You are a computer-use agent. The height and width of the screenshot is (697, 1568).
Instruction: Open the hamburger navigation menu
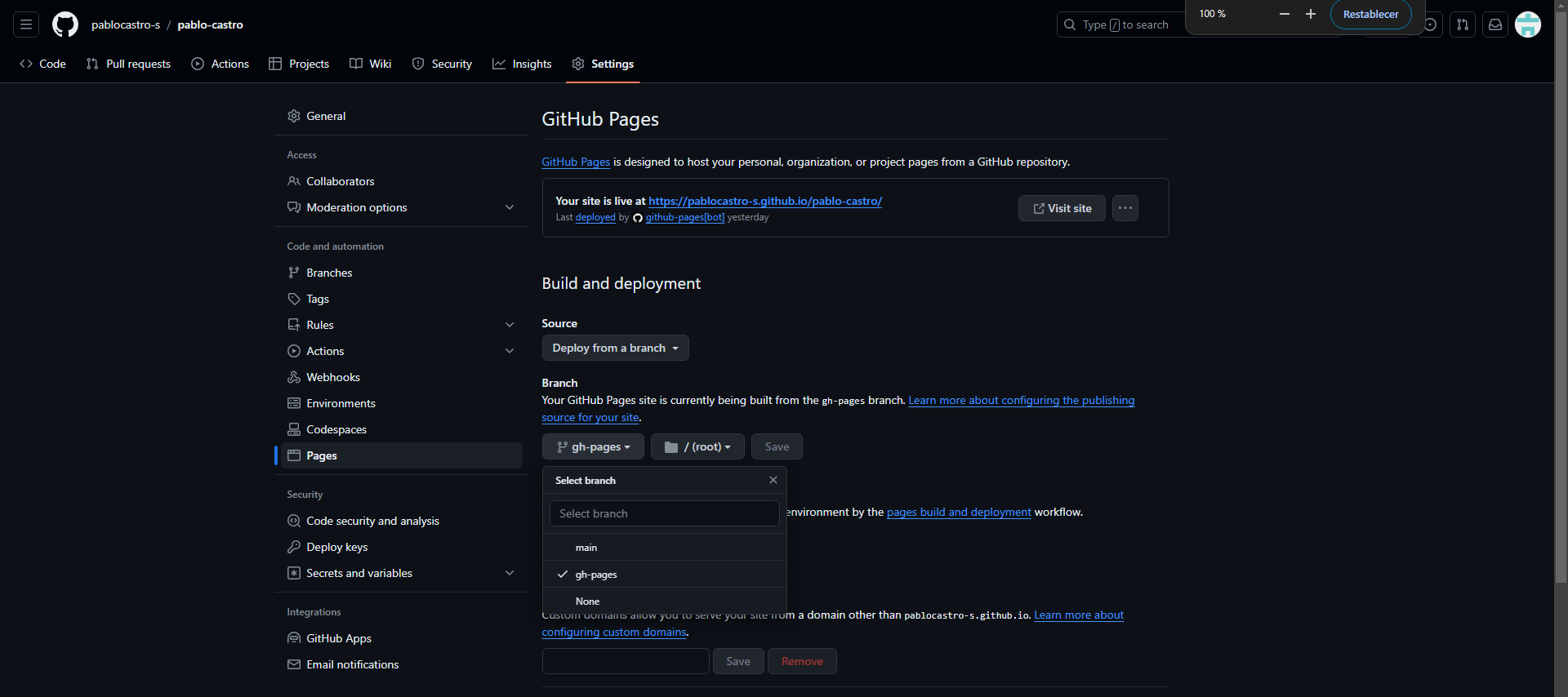click(x=26, y=24)
